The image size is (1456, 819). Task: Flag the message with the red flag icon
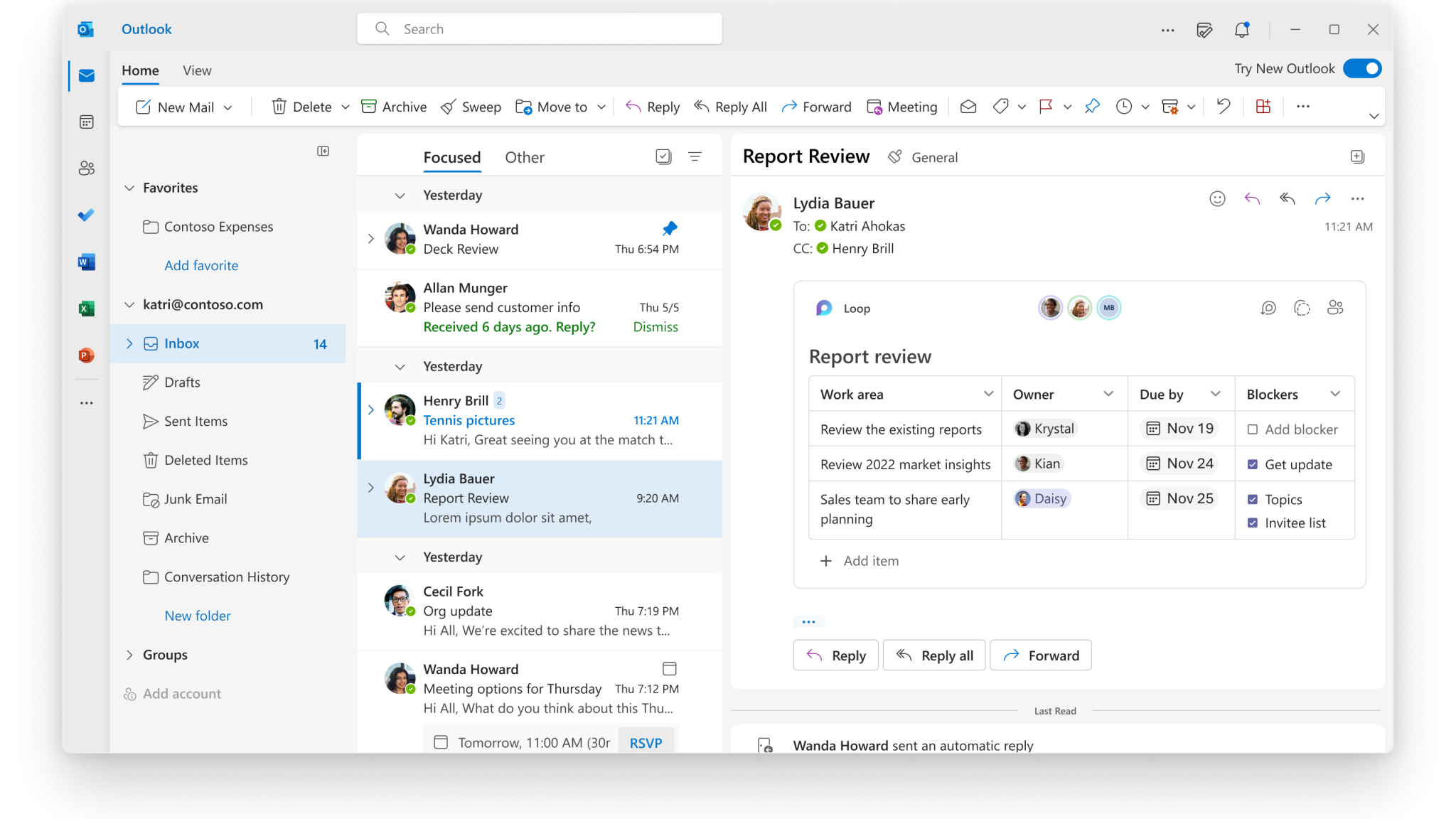pos(1046,107)
